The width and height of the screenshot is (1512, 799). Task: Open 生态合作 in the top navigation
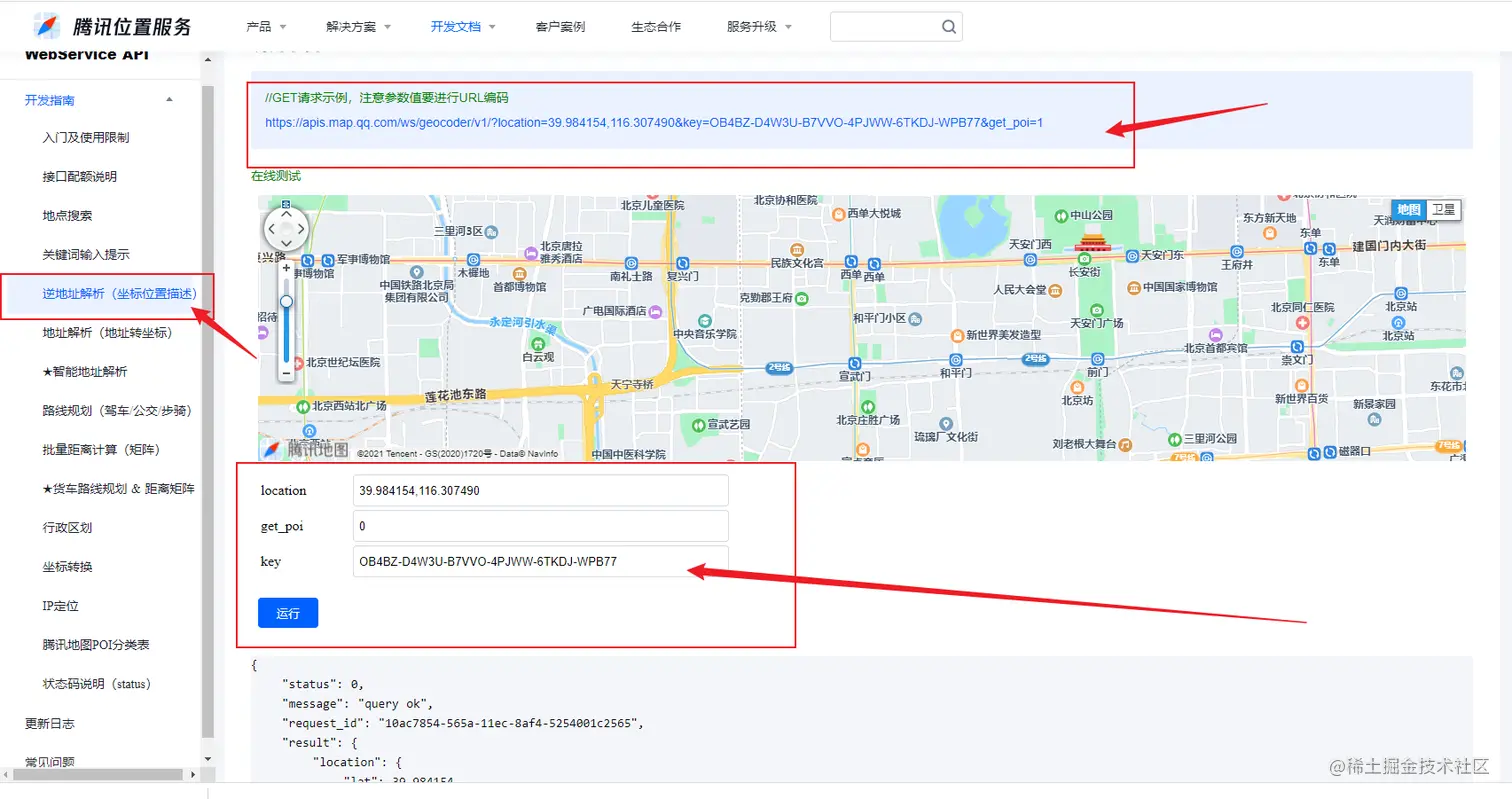click(x=656, y=27)
